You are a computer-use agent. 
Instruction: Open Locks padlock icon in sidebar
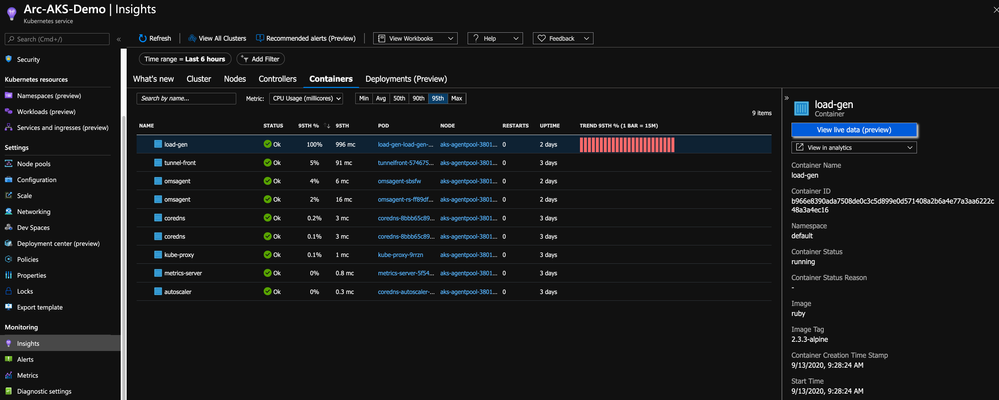(x=9, y=291)
